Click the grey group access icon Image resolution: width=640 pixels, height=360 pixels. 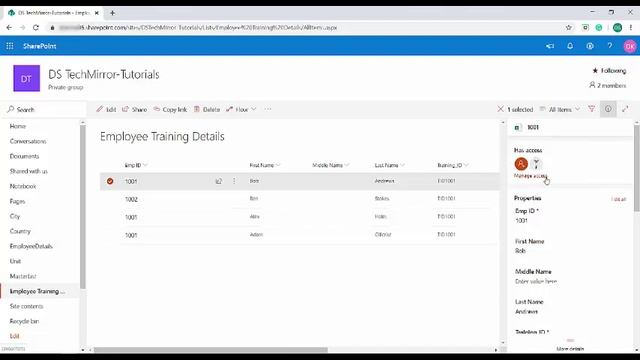coord(536,164)
